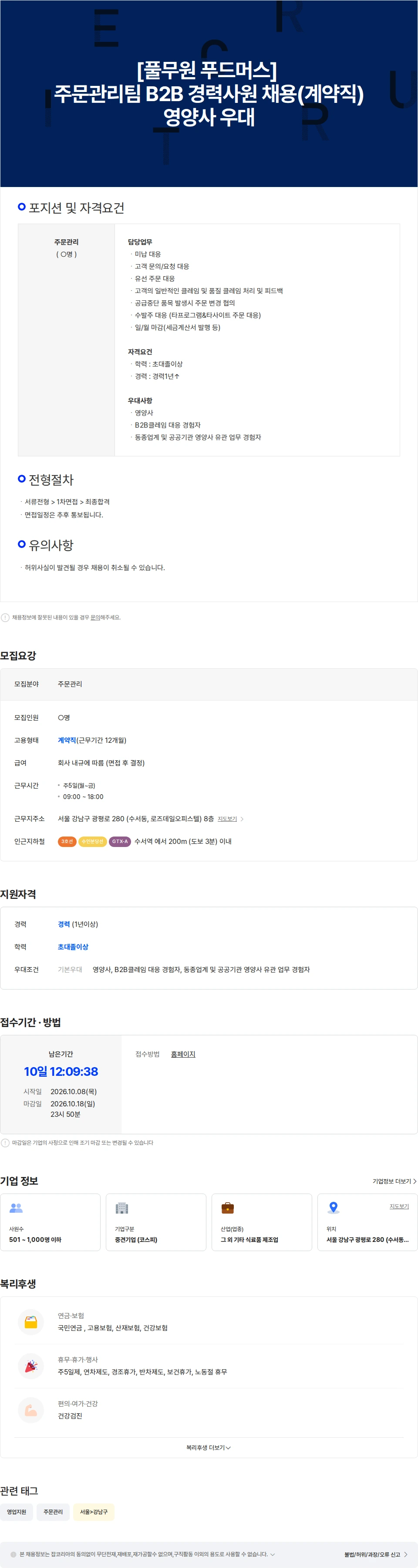Image resolution: width=418 pixels, height=1568 pixels.
Task: Click 수서역 에서 200m subway distance text
Action: pyautogui.click(x=183, y=841)
